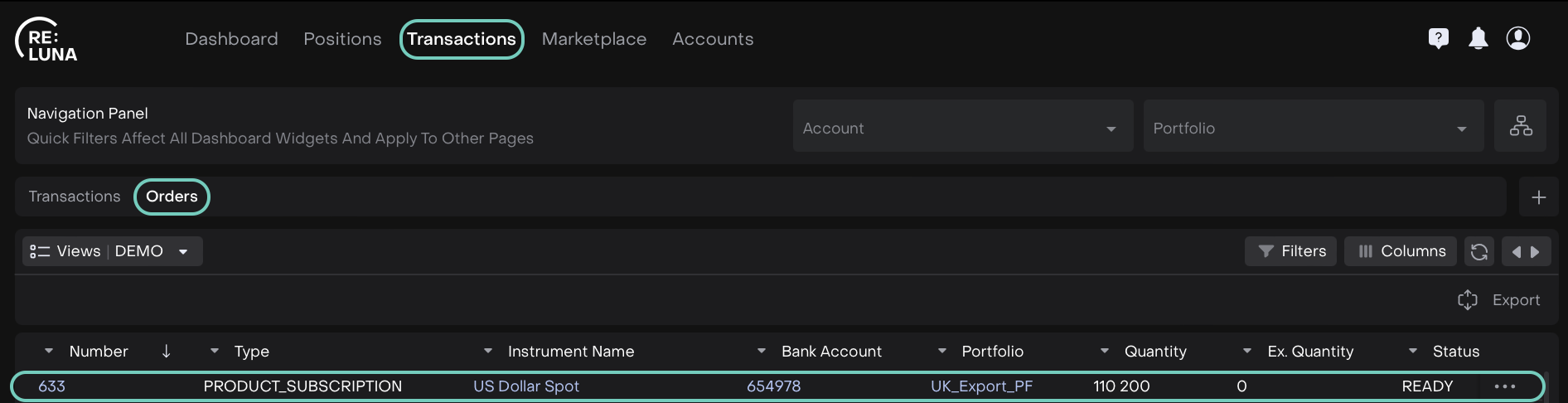The width and height of the screenshot is (1568, 403).
Task: Toggle sort direction on Number column
Action: pyautogui.click(x=166, y=352)
